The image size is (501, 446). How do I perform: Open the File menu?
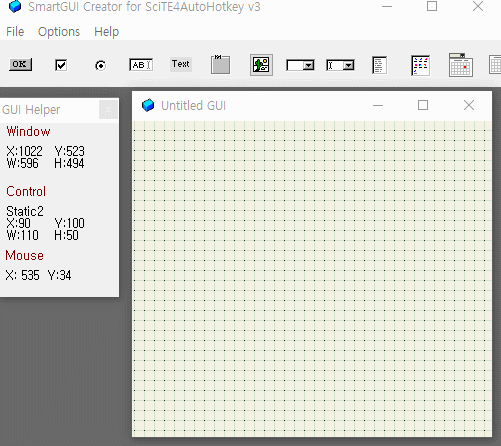click(x=15, y=32)
